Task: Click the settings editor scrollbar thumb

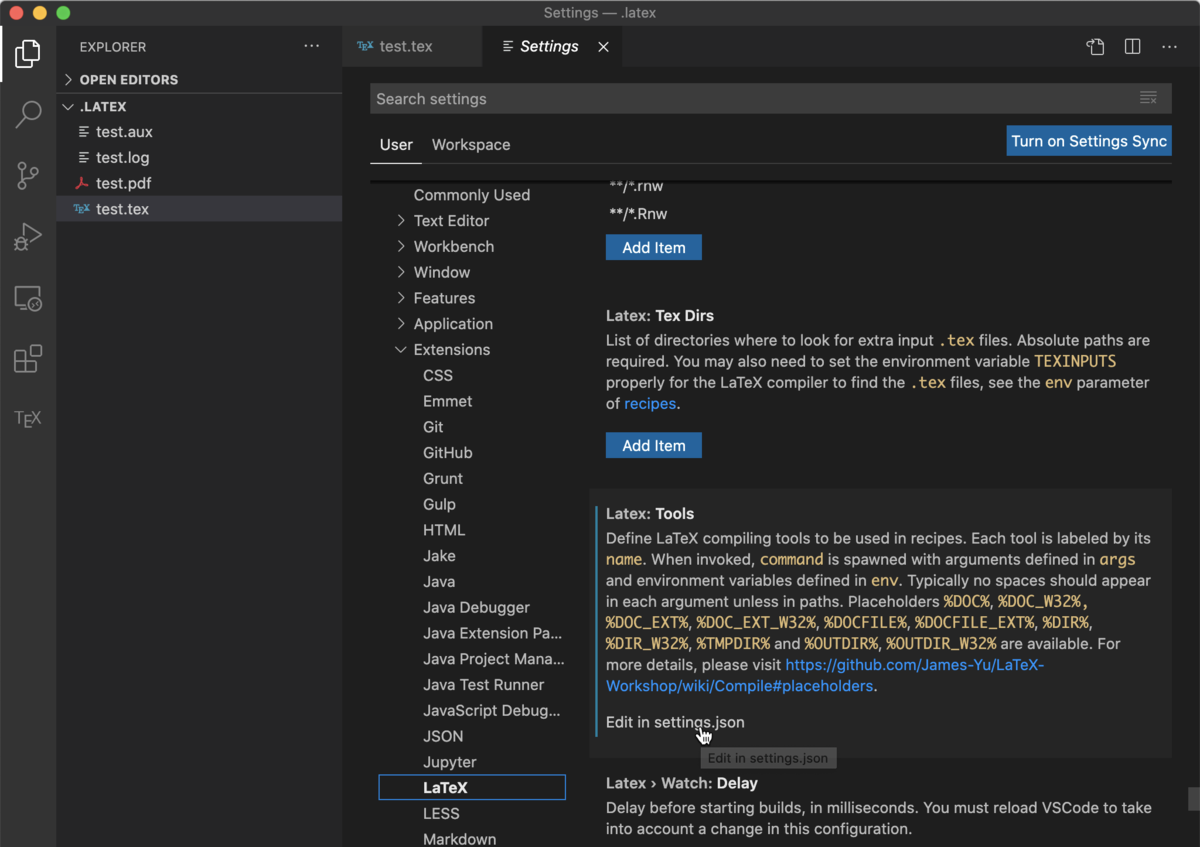Action: [x=1193, y=798]
